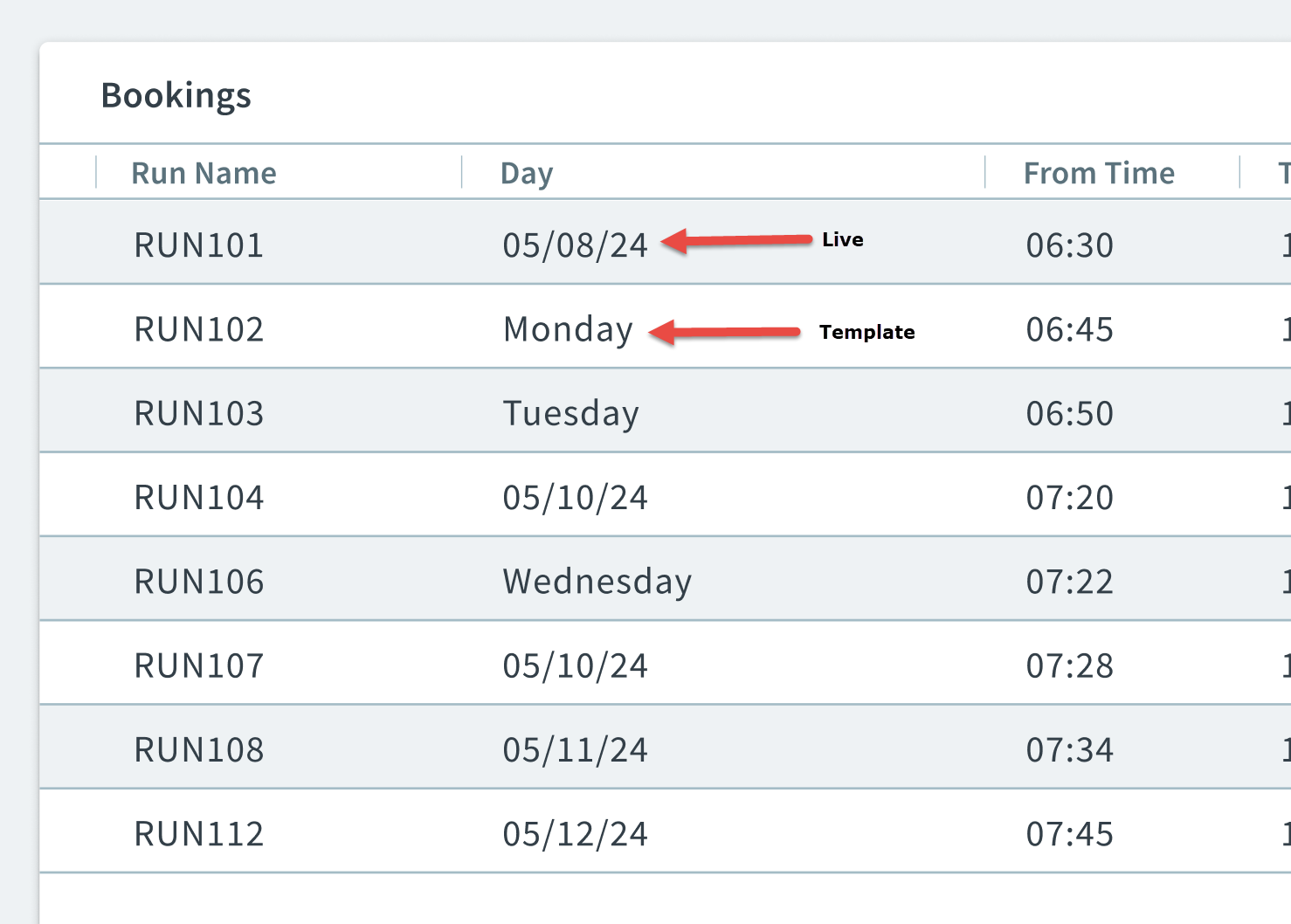Click the Run Name column header
1291x924 pixels.
pyautogui.click(x=204, y=172)
